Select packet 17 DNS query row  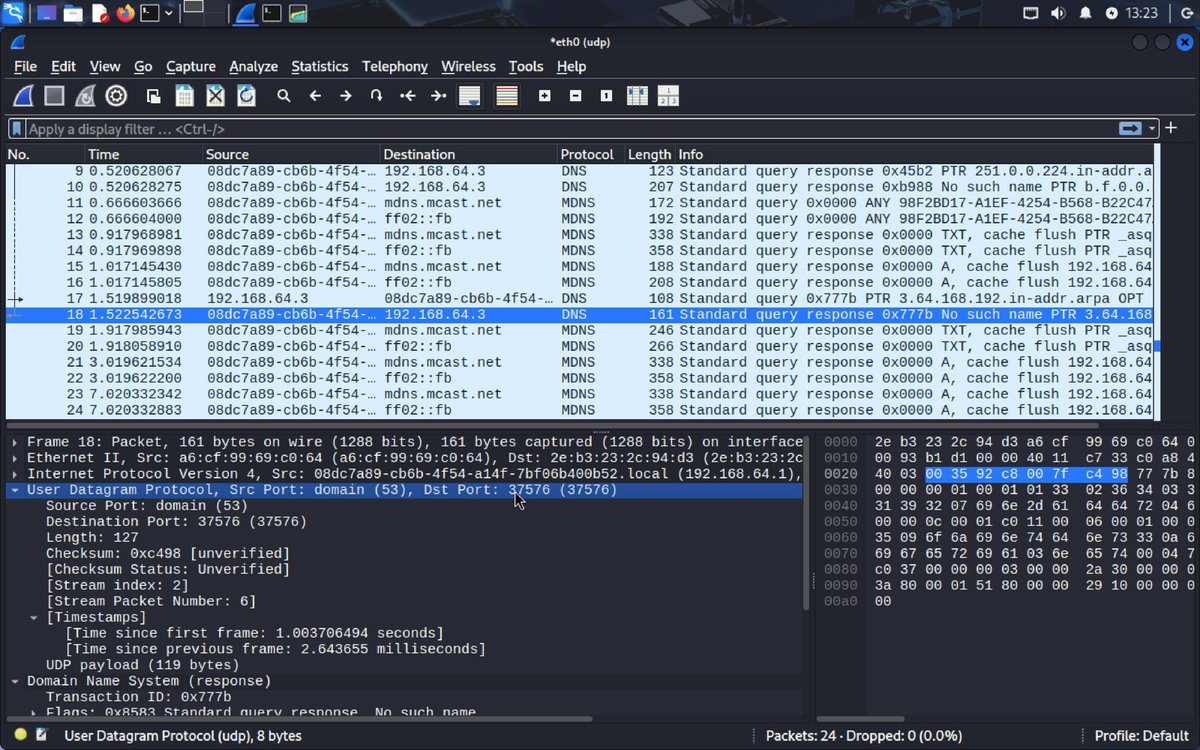coord(579,298)
